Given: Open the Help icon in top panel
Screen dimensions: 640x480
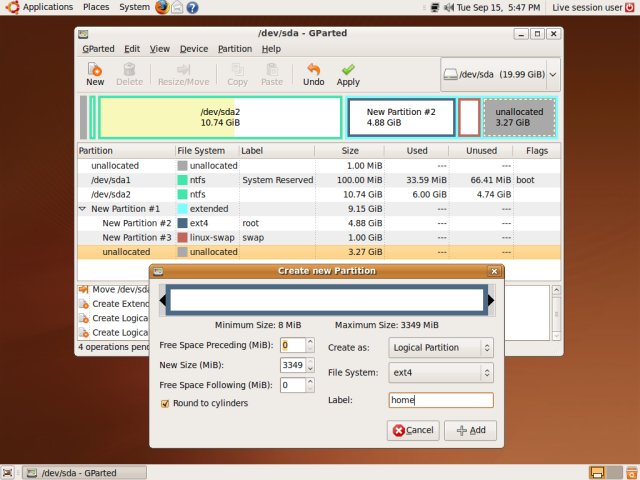Looking at the screenshot, I should click(192, 7).
